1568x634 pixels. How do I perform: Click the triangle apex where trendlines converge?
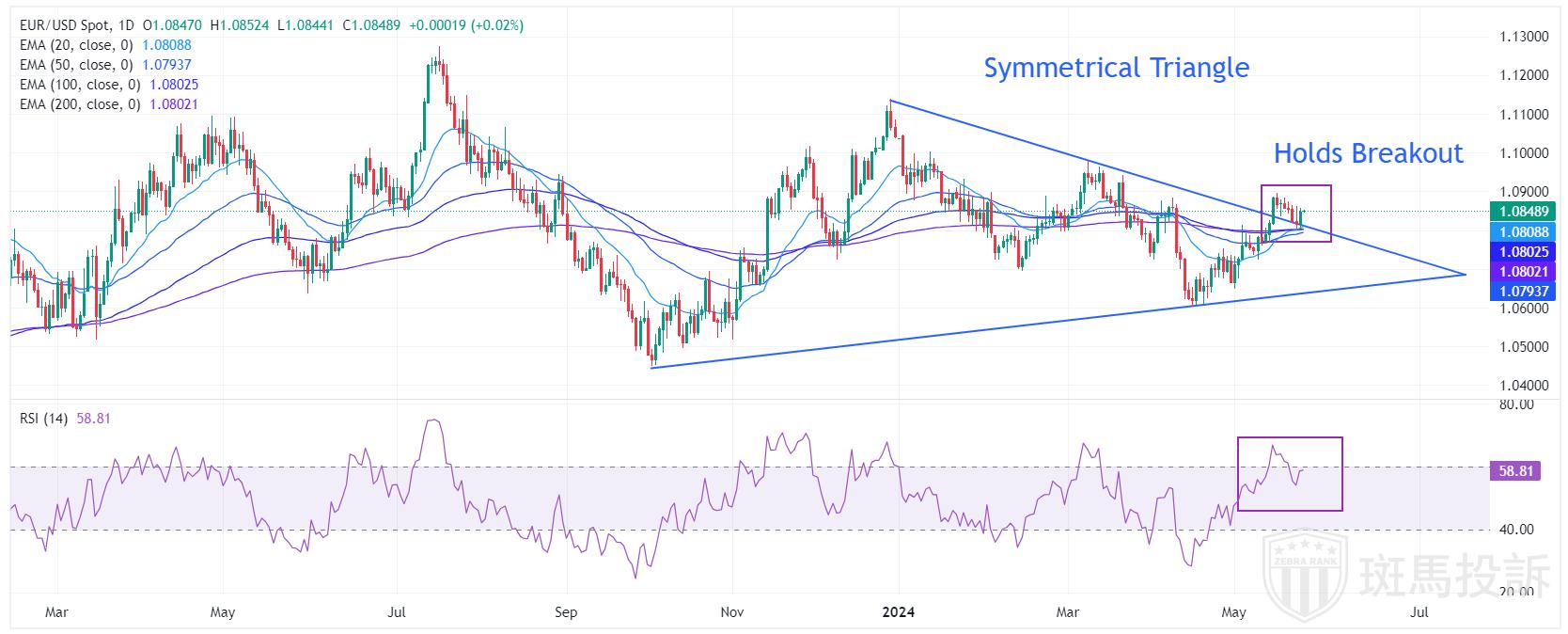coord(1465,274)
